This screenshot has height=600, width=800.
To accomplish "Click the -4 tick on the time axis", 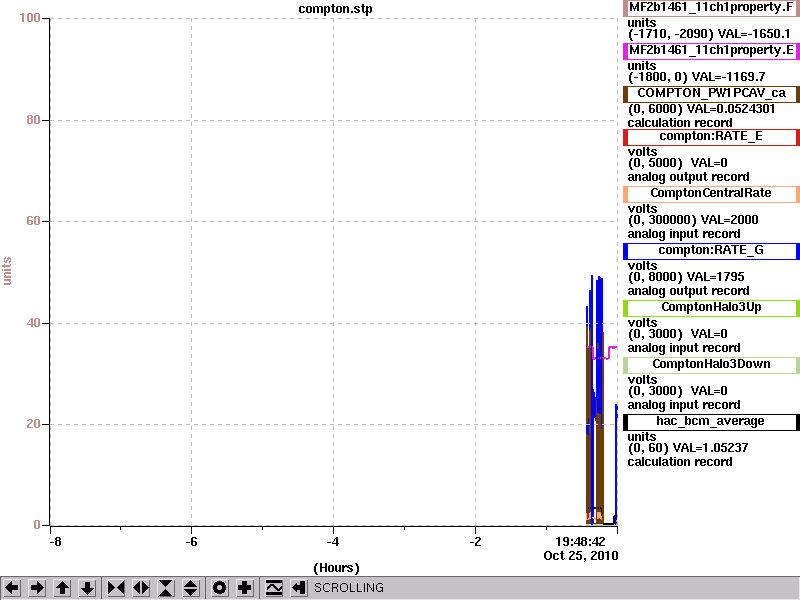I will [x=333, y=542].
